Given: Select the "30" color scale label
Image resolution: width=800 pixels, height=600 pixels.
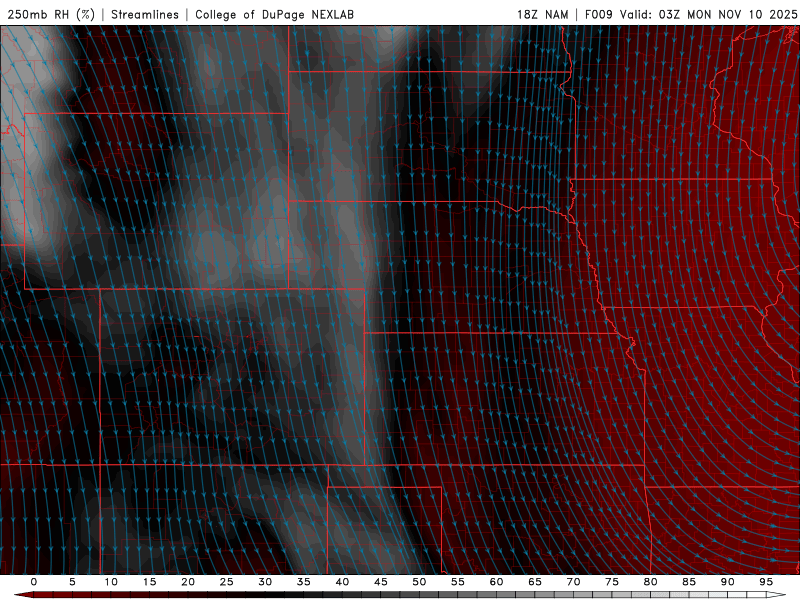Looking at the screenshot, I should 265,582.
